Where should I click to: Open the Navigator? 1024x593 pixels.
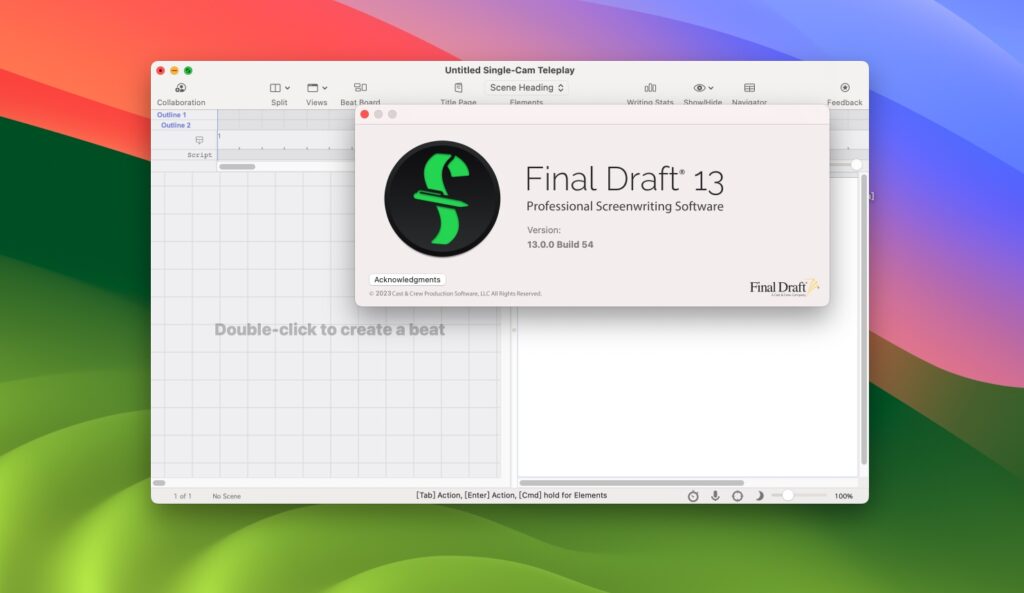[748, 90]
